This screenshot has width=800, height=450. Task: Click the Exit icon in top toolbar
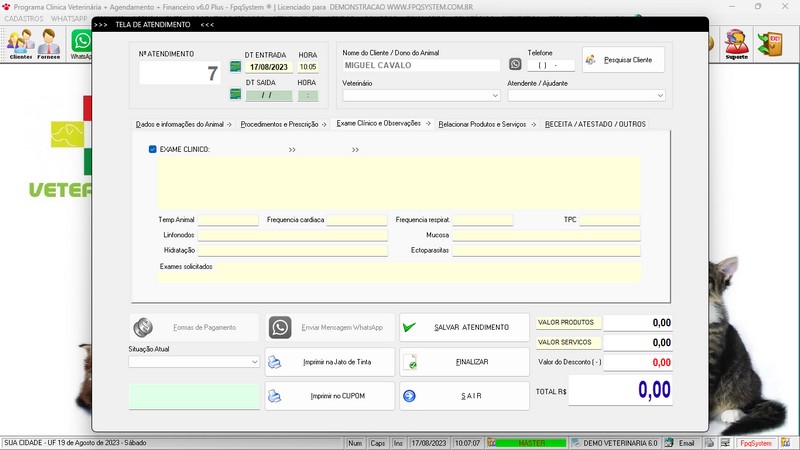(773, 43)
